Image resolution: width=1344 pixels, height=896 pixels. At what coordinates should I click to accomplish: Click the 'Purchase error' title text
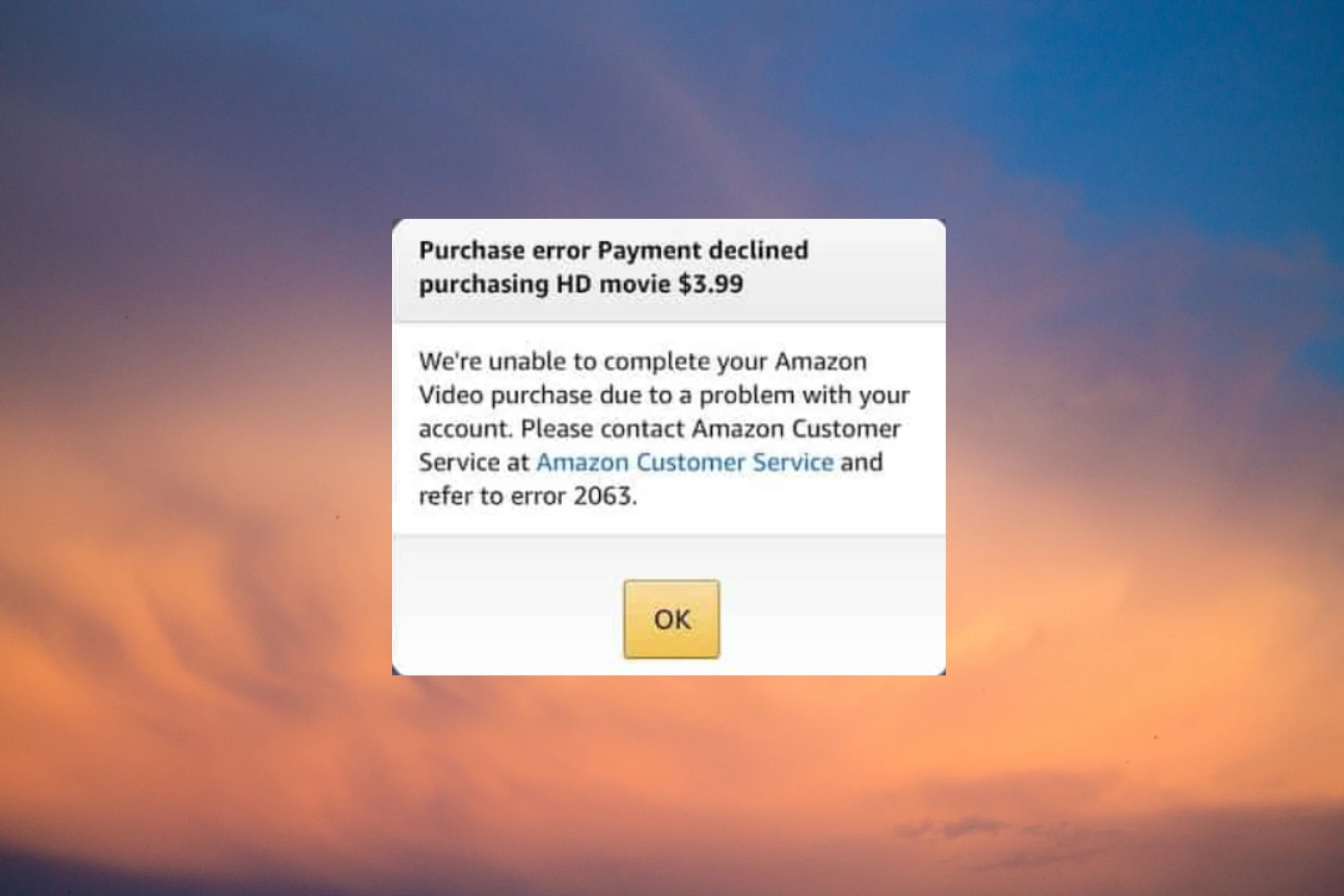pos(505,250)
